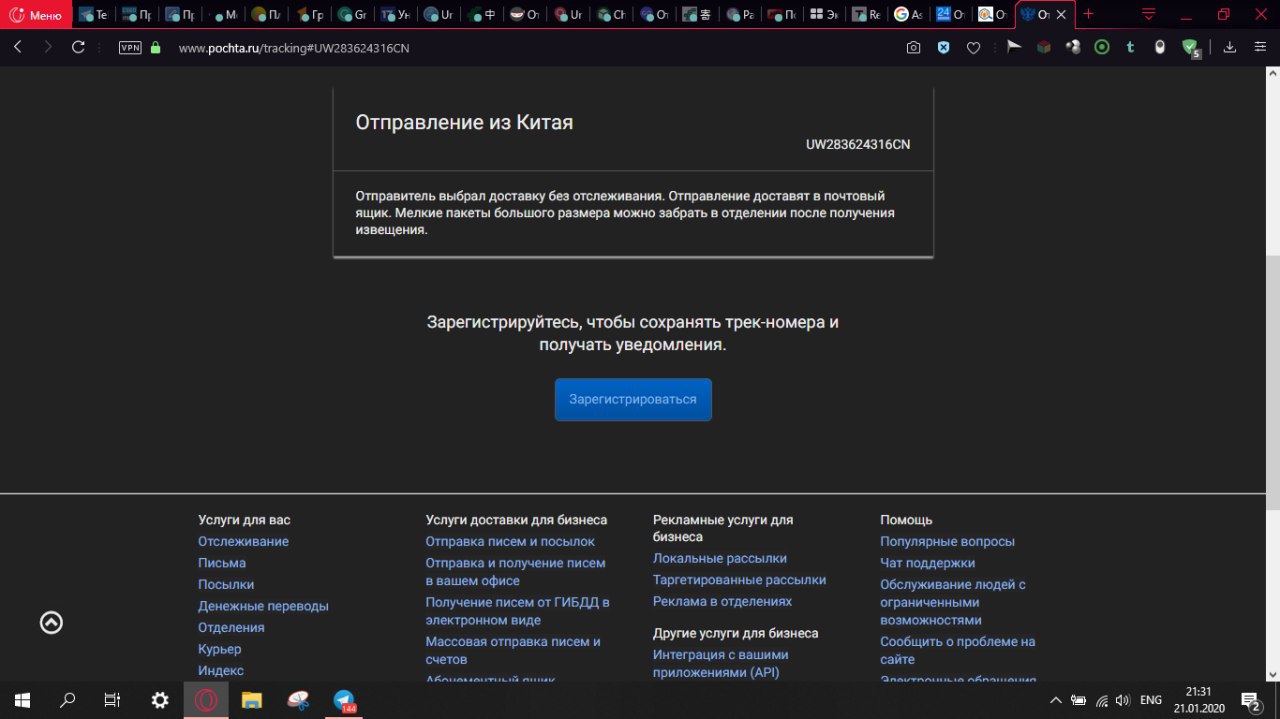Focus the address bar with pochta.ru URL
This screenshot has width=1280, height=719.
point(293,48)
